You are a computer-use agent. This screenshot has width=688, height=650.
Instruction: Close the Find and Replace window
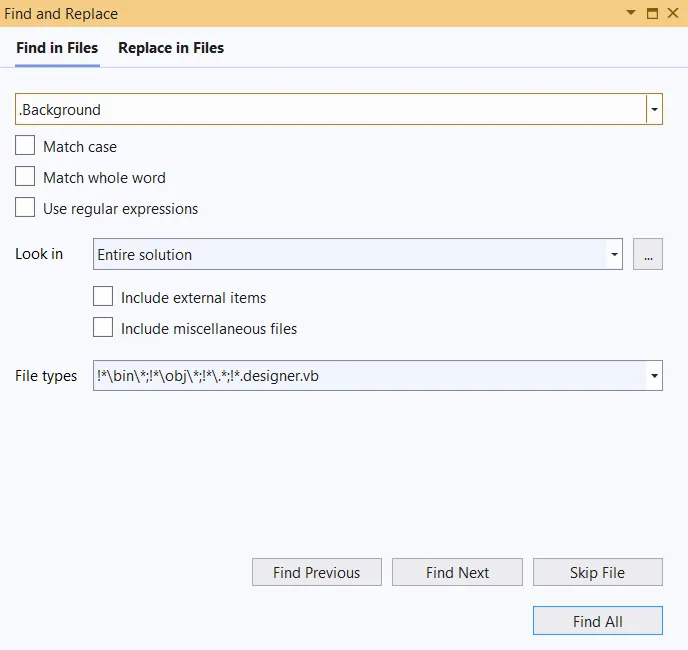[x=673, y=13]
